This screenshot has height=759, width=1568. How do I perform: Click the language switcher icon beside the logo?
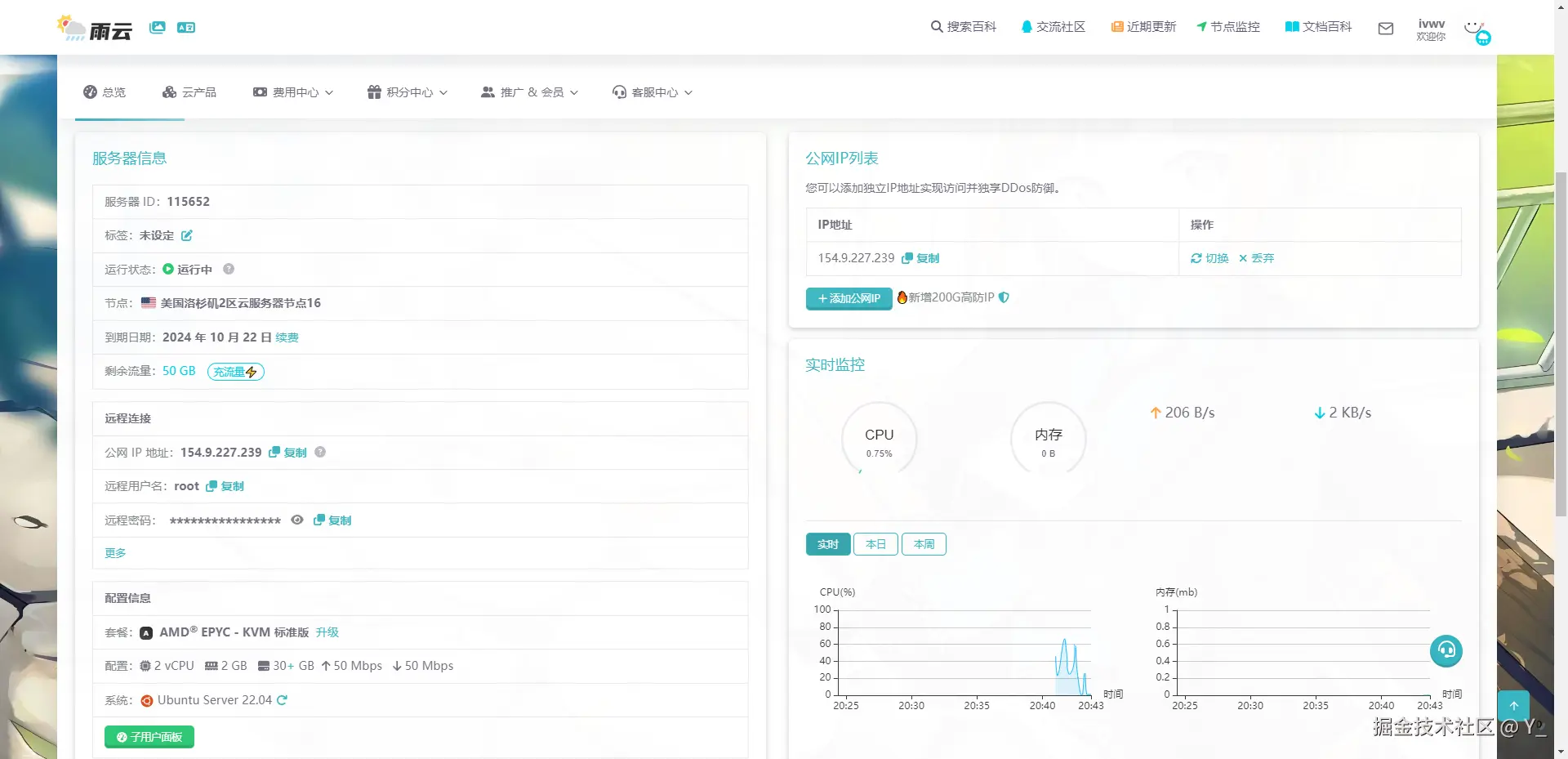pos(186,27)
